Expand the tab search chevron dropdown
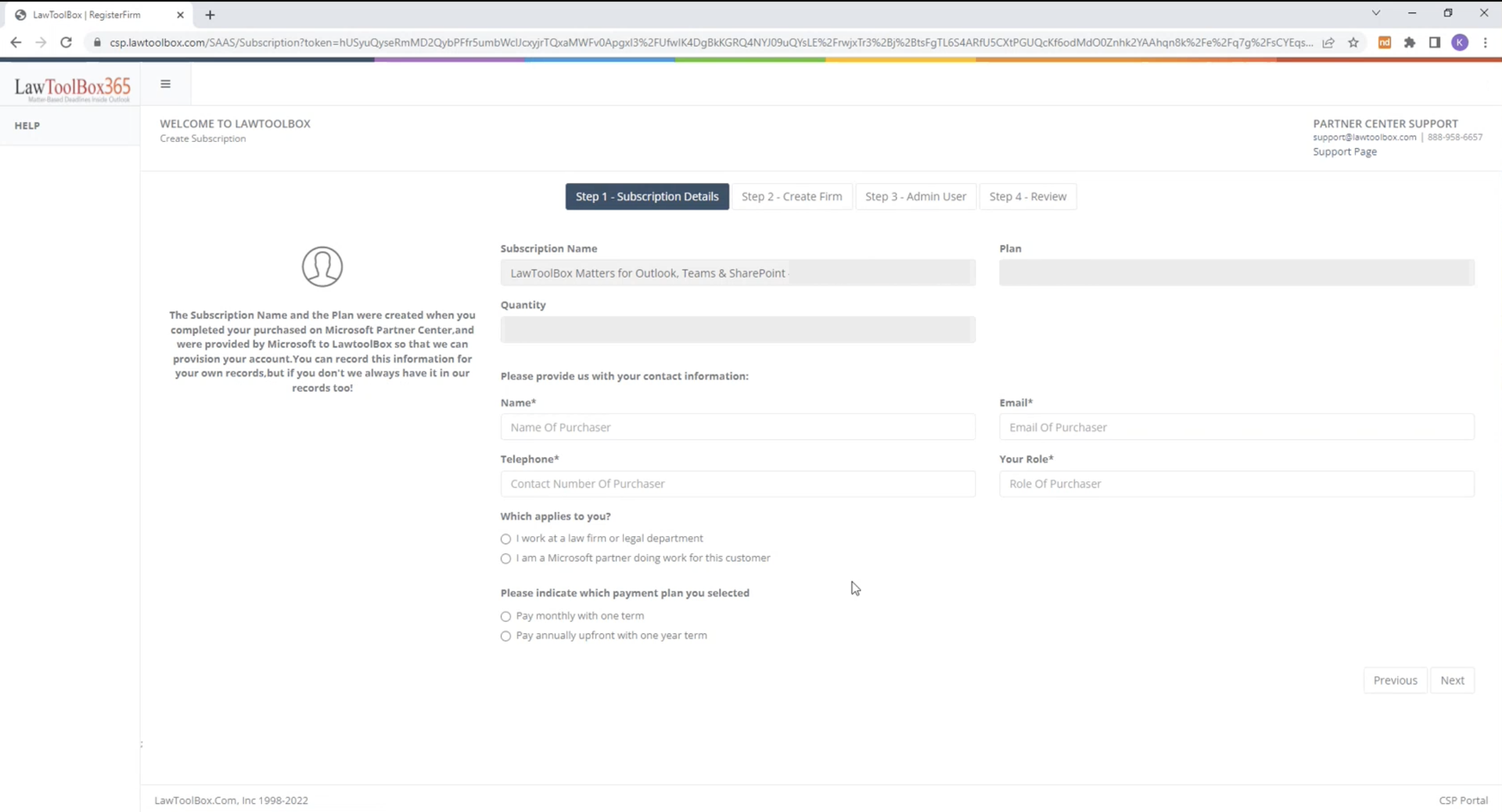This screenshot has height=812, width=1502. (x=1376, y=13)
